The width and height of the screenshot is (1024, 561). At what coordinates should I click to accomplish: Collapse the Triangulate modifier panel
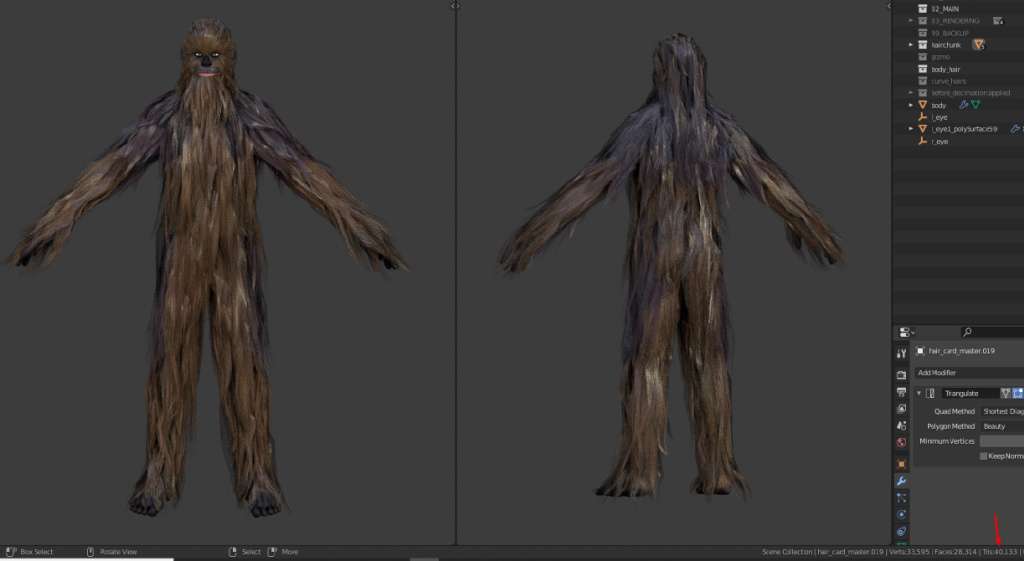(x=919, y=393)
